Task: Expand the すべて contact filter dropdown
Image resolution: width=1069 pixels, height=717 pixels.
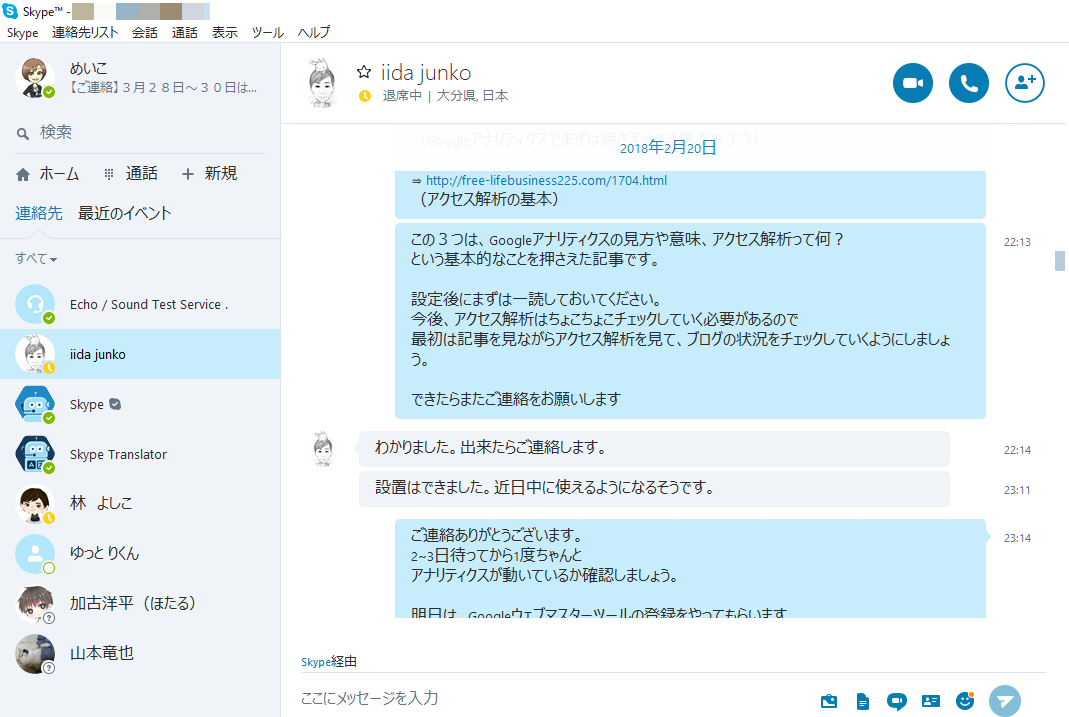Action: click(x=36, y=259)
